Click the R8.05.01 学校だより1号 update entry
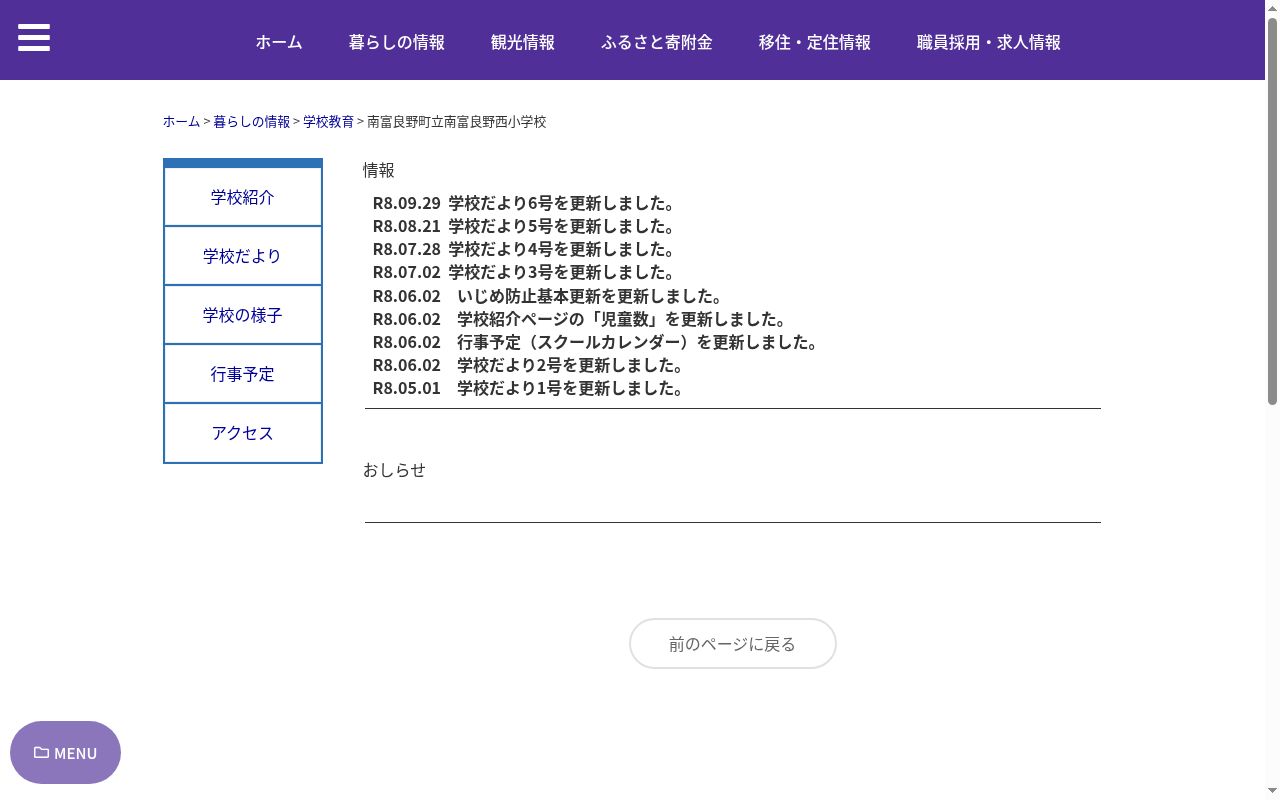 [530, 388]
